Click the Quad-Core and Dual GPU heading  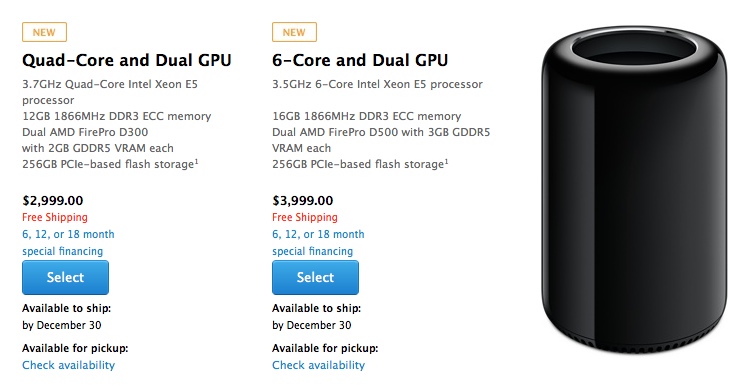click(127, 60)
